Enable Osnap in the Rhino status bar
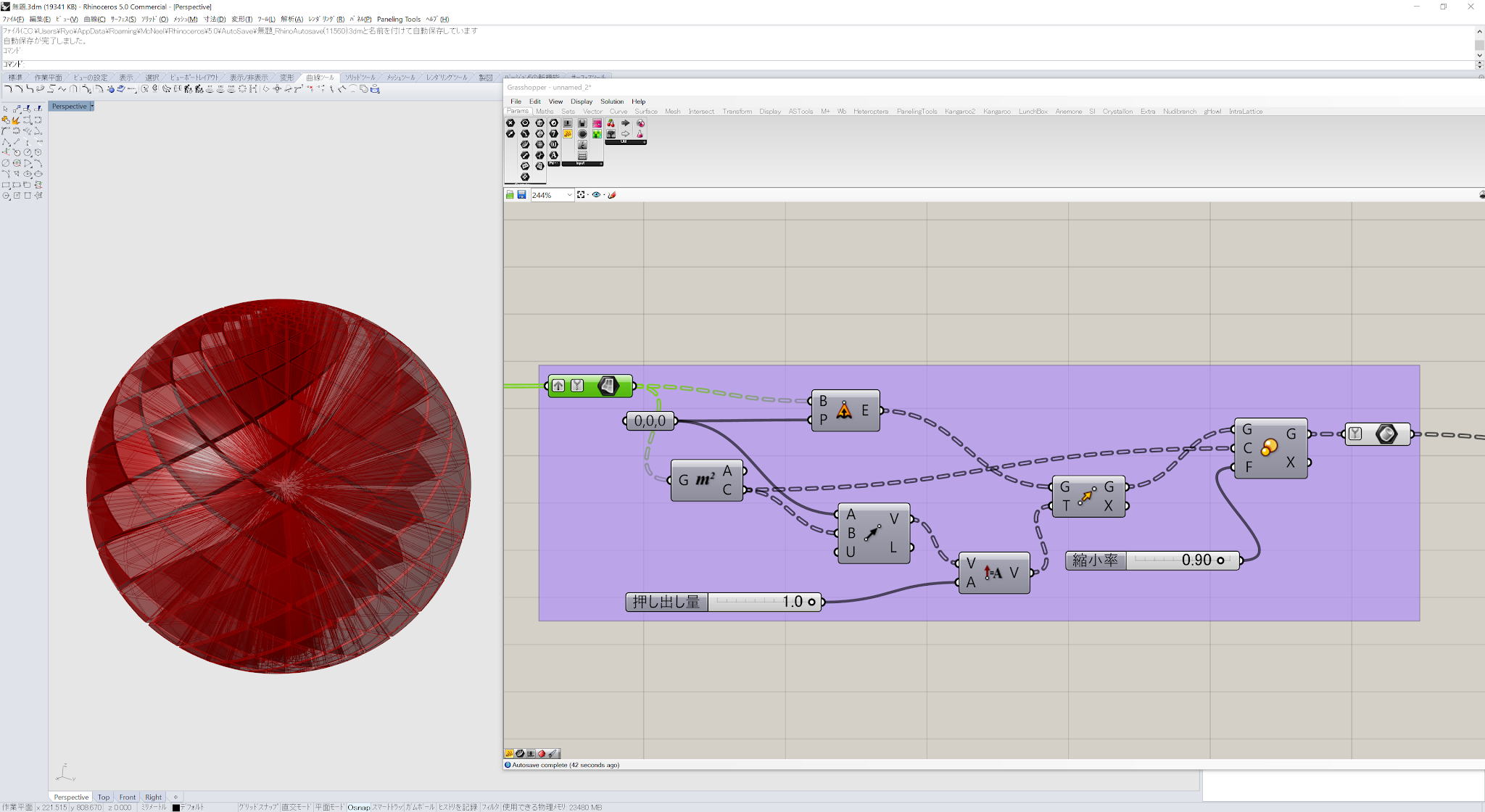This screenshot has width=1485, height=812. [x=358, y=807]
